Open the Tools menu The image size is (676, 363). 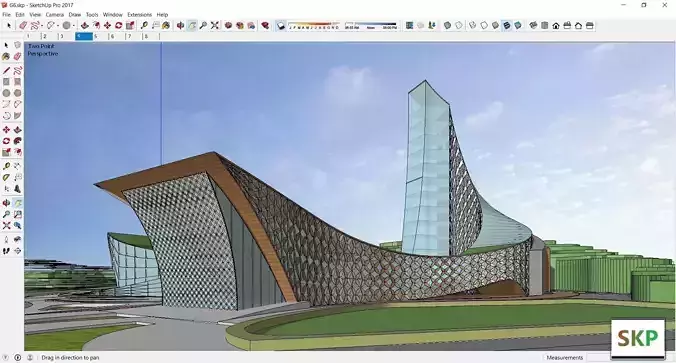point(92,15)
